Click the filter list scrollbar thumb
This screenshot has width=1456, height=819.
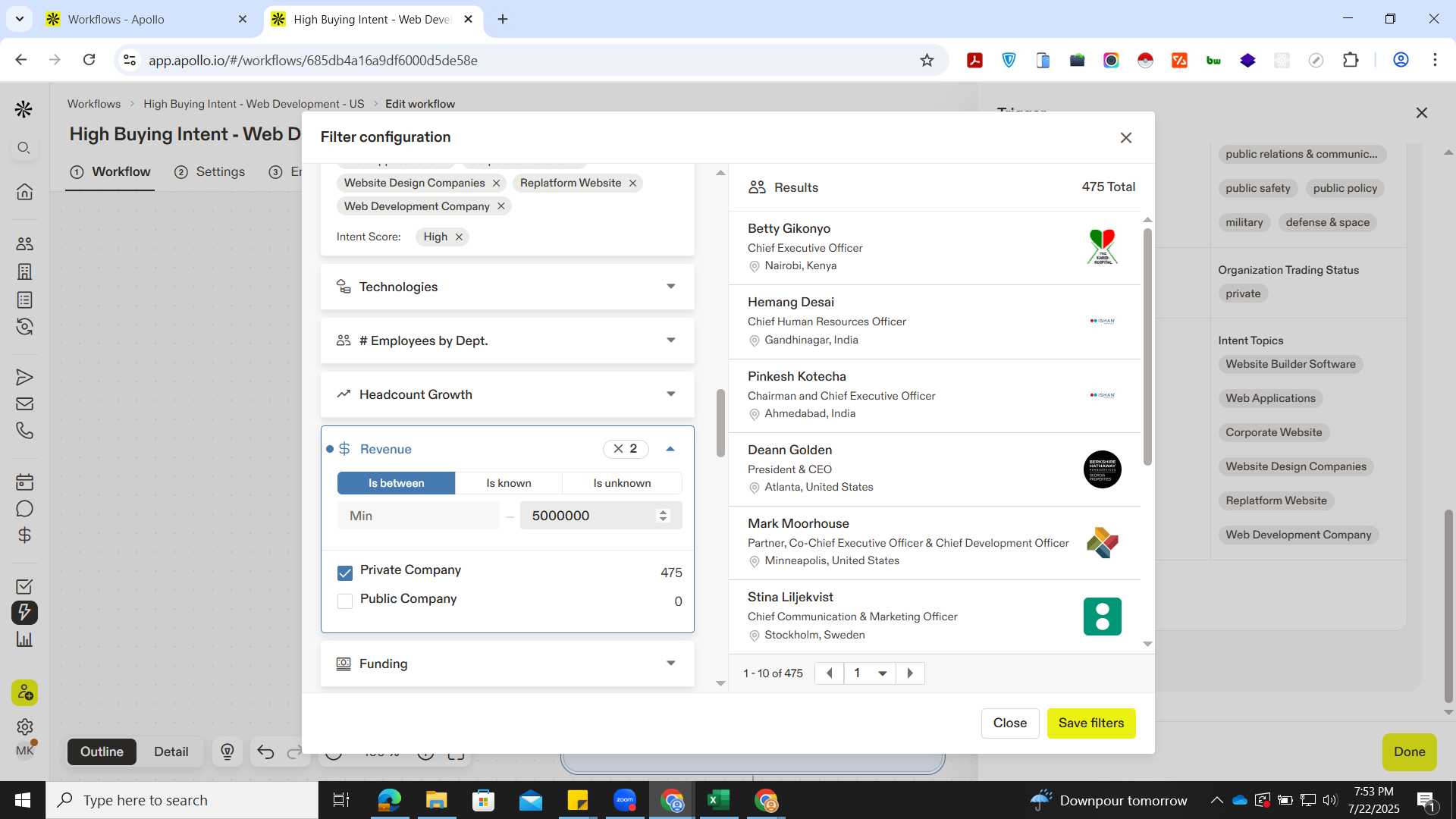tap(720, 423)
